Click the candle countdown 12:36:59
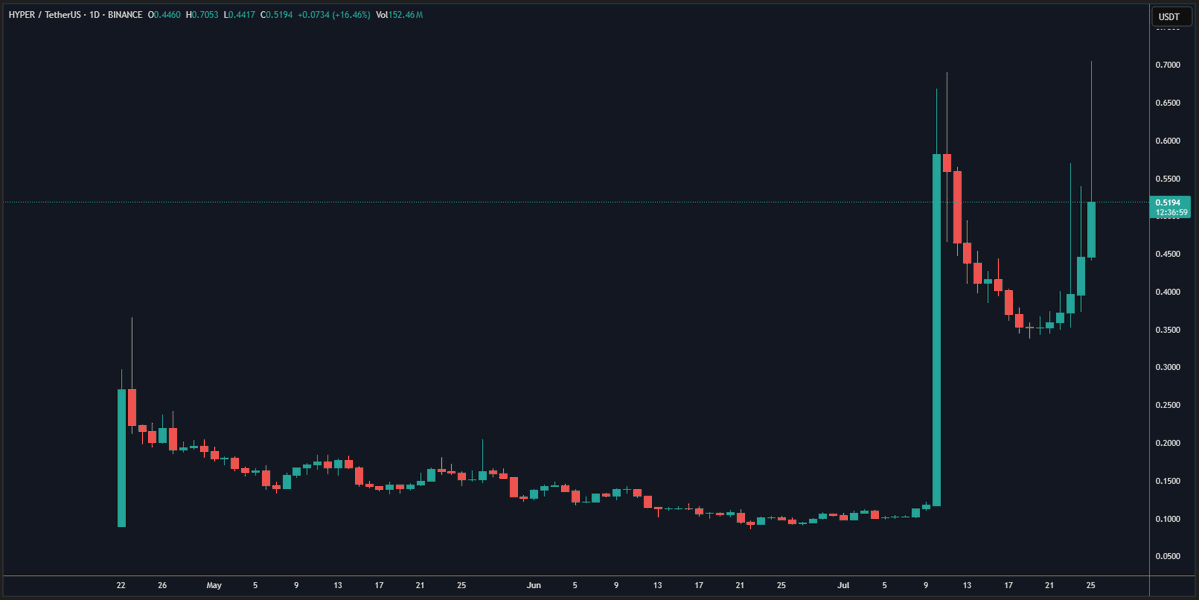 coord(1169,212)
